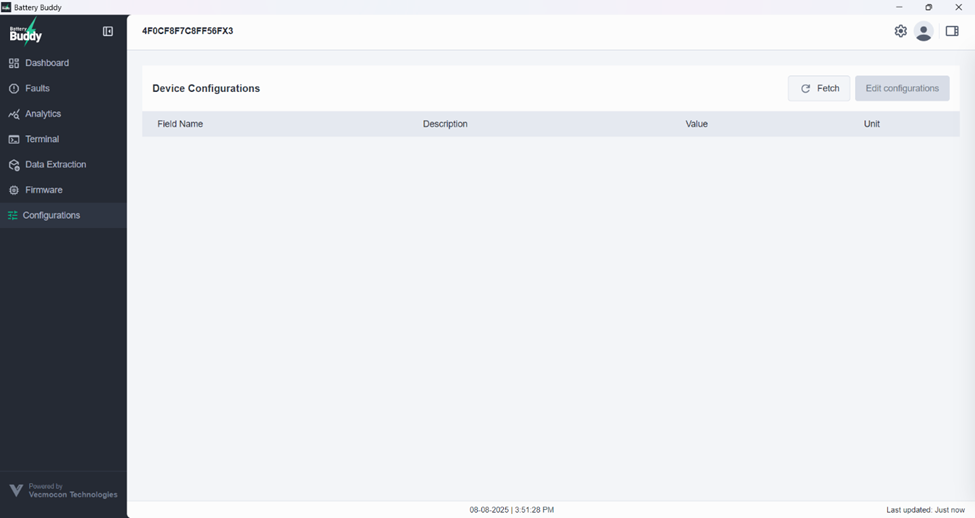Image resolution: width=975 pixels, height=518 pixels.
Task: Click the Terminal icon in sidebar
Action: (14, 140)
